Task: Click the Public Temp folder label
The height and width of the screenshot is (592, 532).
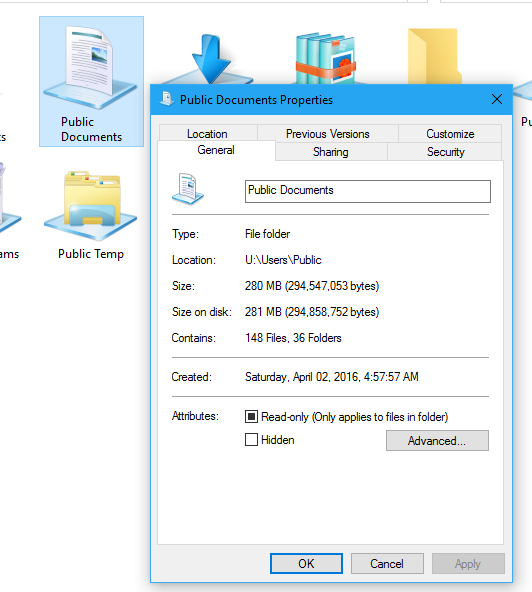Action: (x=91, y=254)
